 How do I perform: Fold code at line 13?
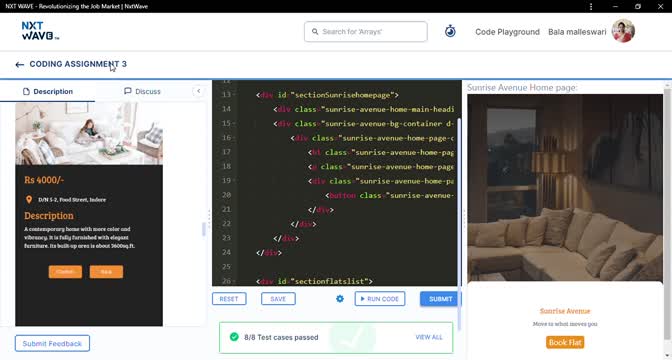(234, 95)
